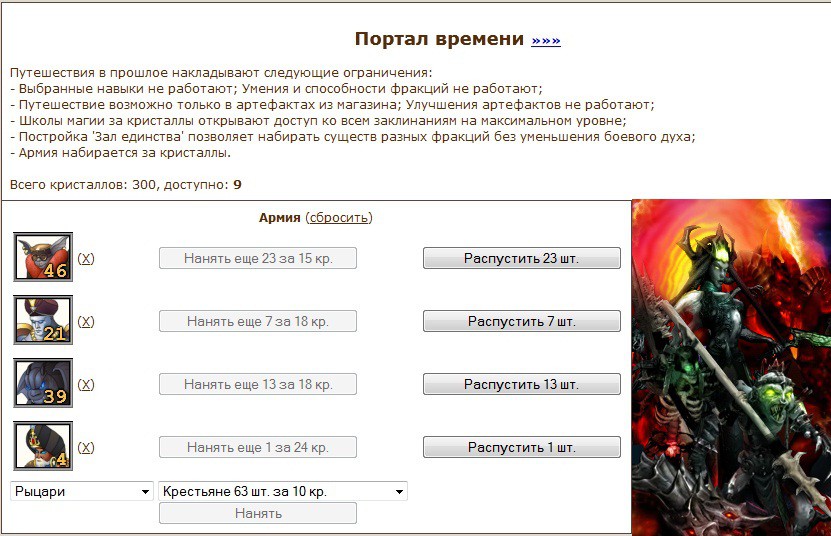Image resolution: width=831 pixels, height=536 pixels.
Task: Open the 'Рыцари' faction dropdown
Action: point(82,491)
